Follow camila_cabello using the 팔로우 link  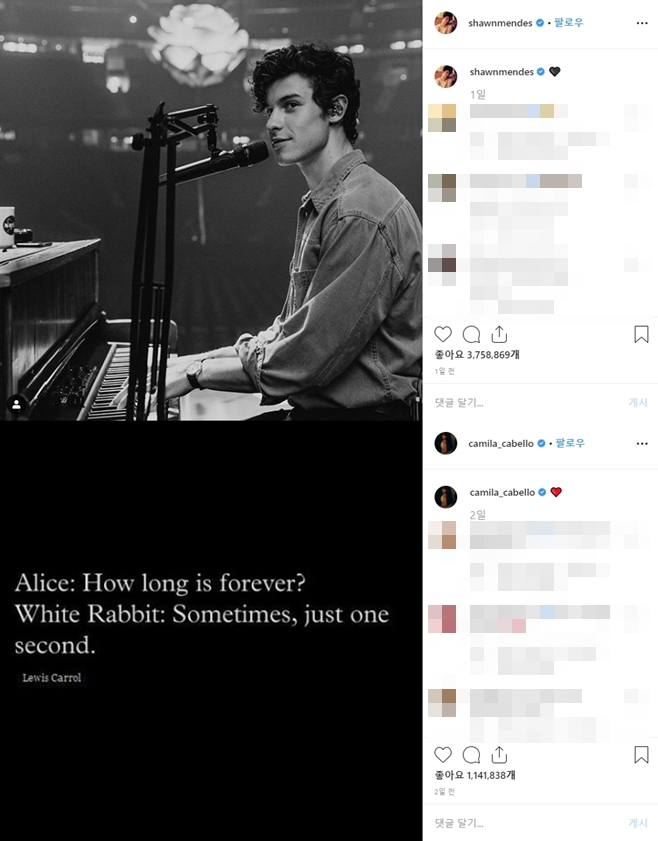tap(570, 443)
